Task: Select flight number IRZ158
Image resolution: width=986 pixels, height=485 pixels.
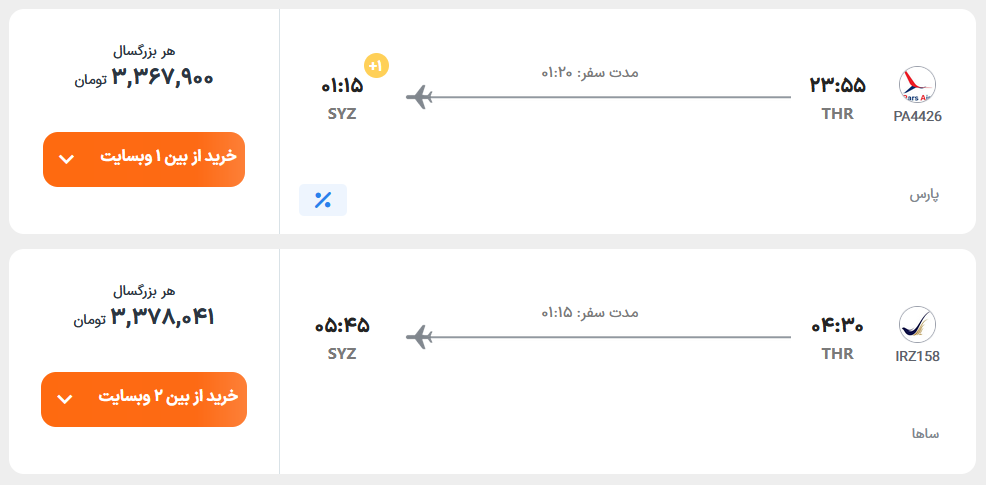Action: point(917,357)
